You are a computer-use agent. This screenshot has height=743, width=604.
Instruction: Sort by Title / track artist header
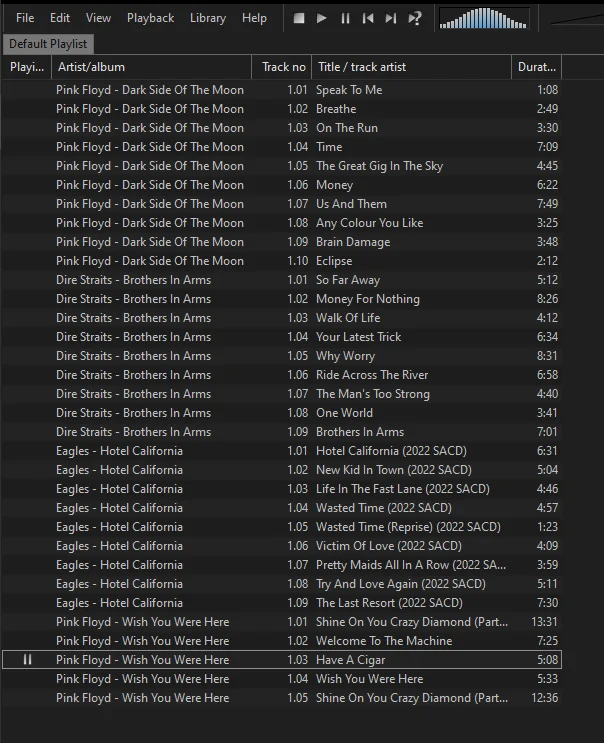tap(412, 67)
